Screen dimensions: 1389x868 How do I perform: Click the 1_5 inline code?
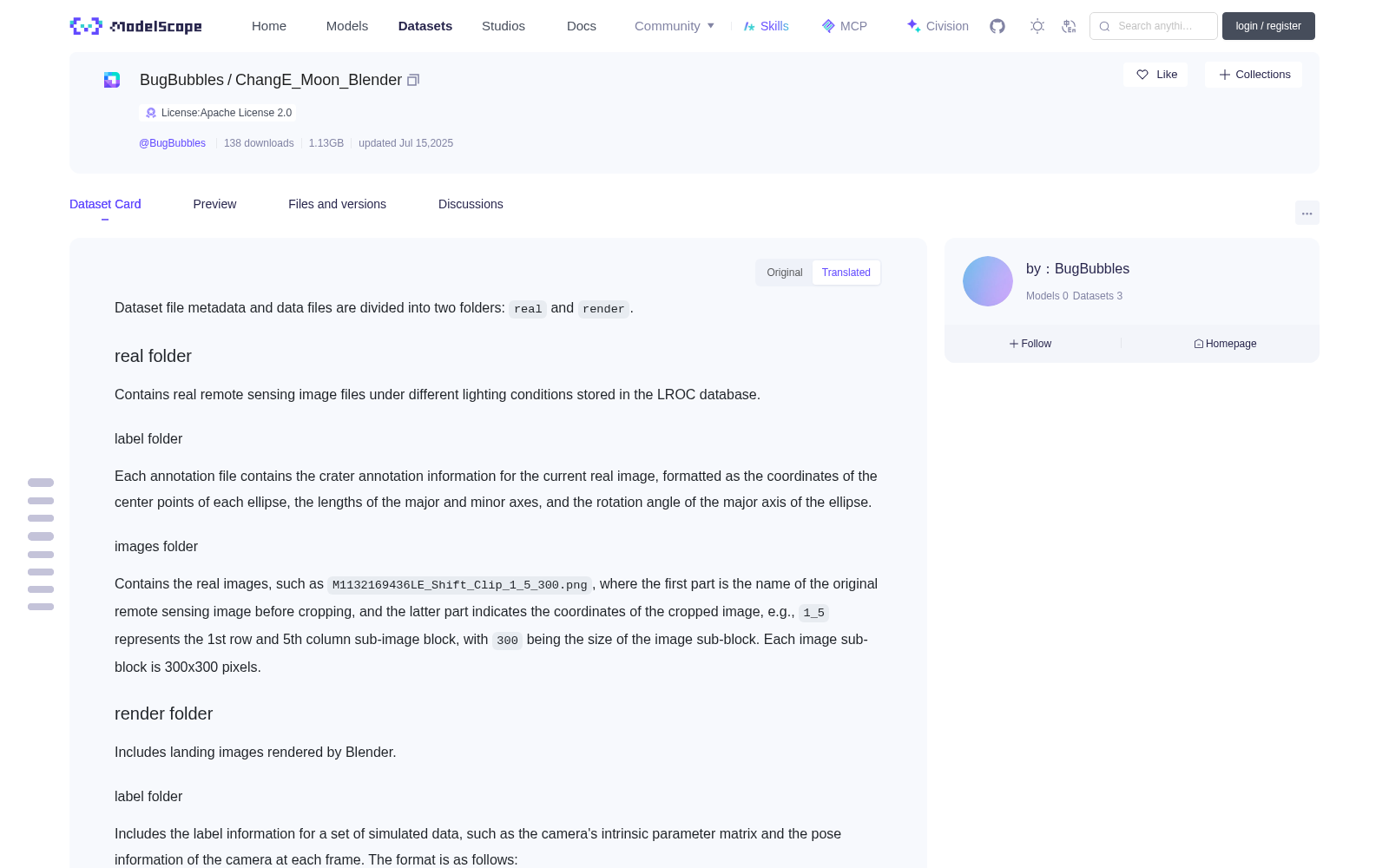pos(814,613)
